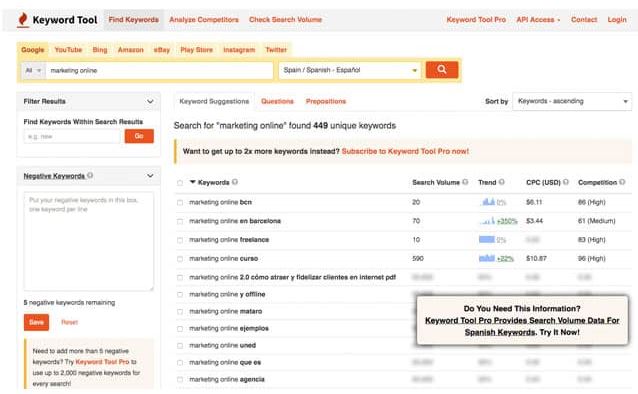638x394 pixels.
Task: Switch to the Prepositions tab
Action: [326, 101]
